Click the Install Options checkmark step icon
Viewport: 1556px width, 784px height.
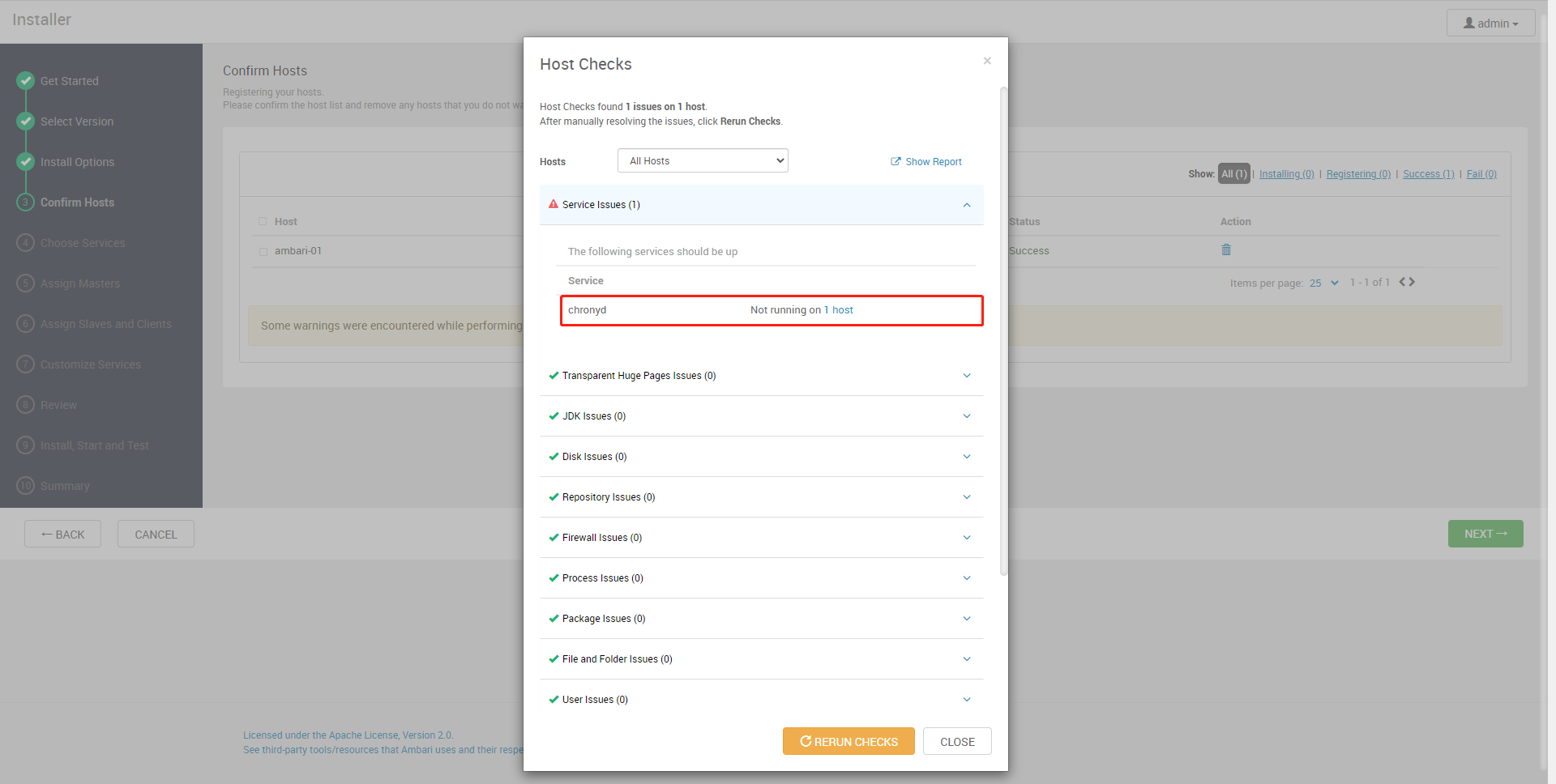pos(26,161)
